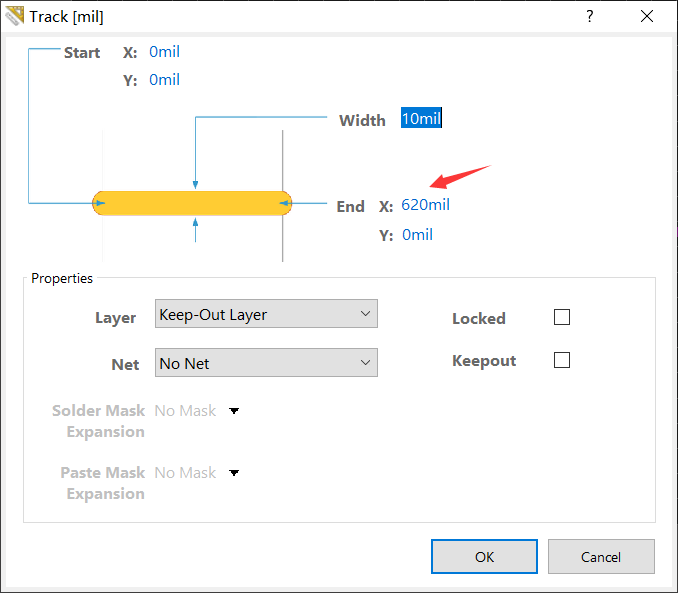Image resolution: width=678 pixels, height=593 pixels.
Task: Close the Track dialog window
Action: click(647, 16)
